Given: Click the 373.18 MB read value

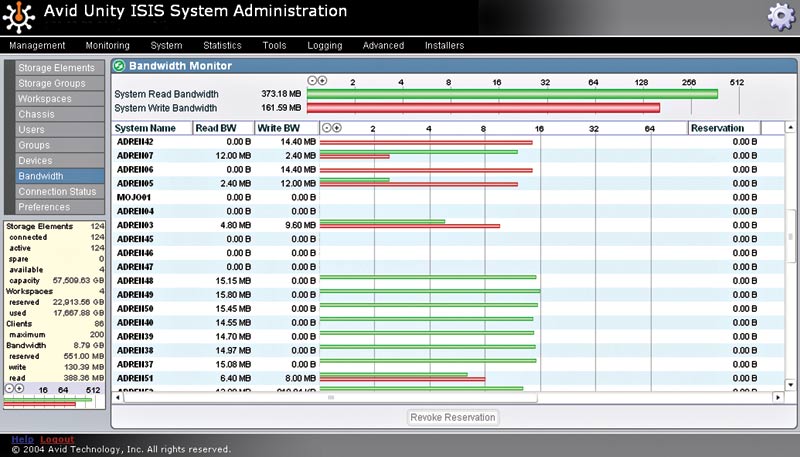Looking at the screenshot, I should [281, 94].
